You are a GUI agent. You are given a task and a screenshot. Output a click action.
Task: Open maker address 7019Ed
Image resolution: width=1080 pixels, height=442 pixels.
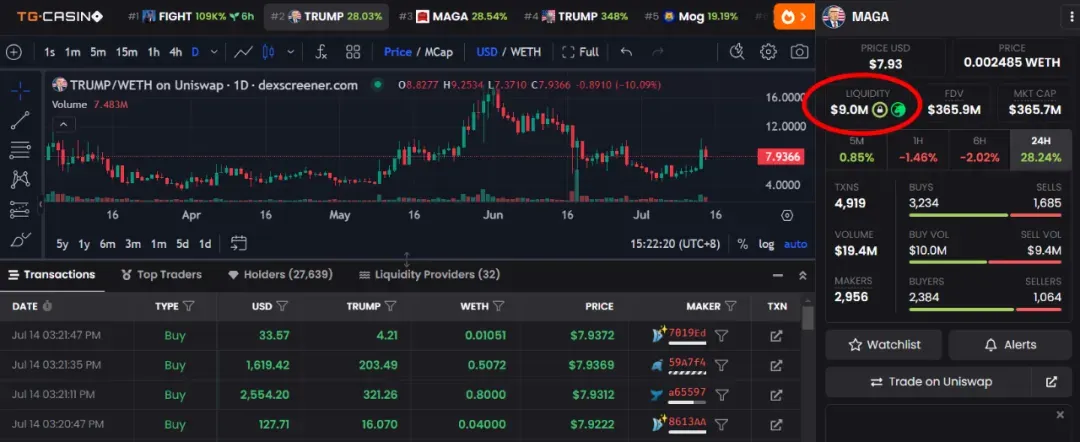[687, 334]
